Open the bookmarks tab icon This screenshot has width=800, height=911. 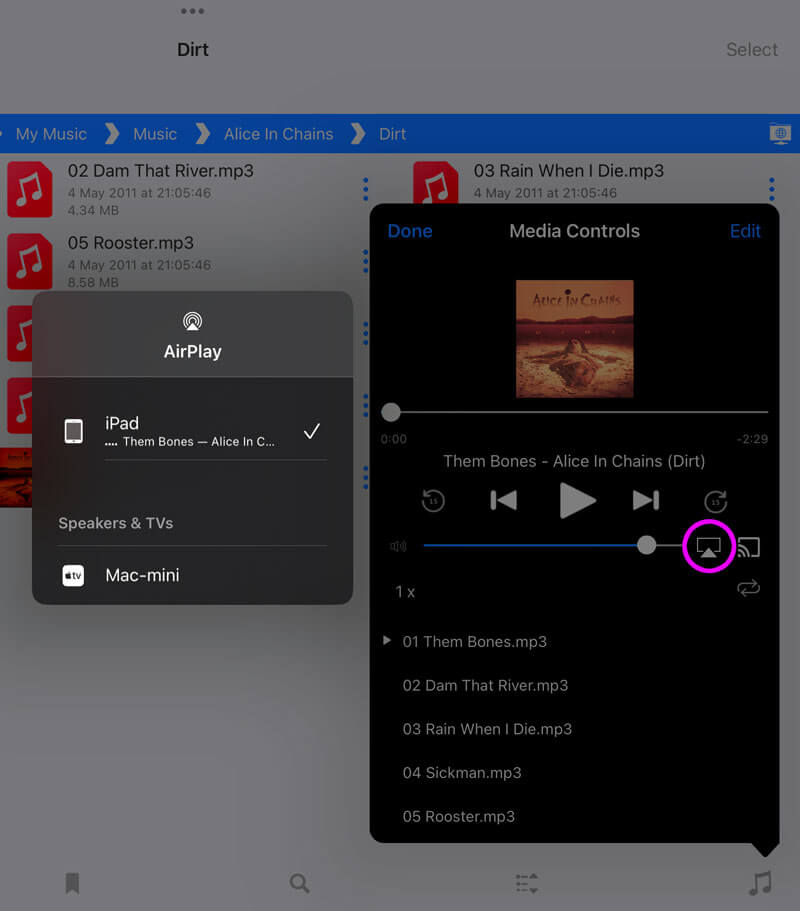pos(73,883)
